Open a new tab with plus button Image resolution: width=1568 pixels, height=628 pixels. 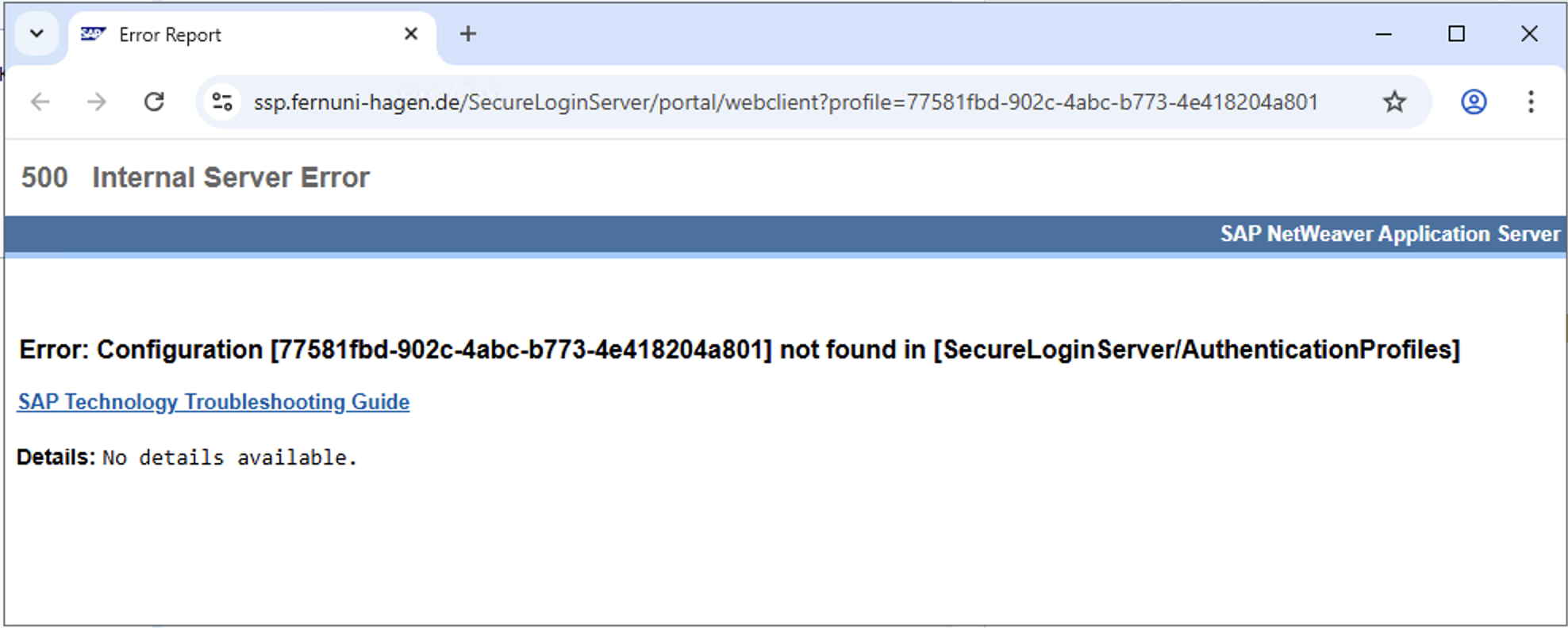(x=468, y=34)
